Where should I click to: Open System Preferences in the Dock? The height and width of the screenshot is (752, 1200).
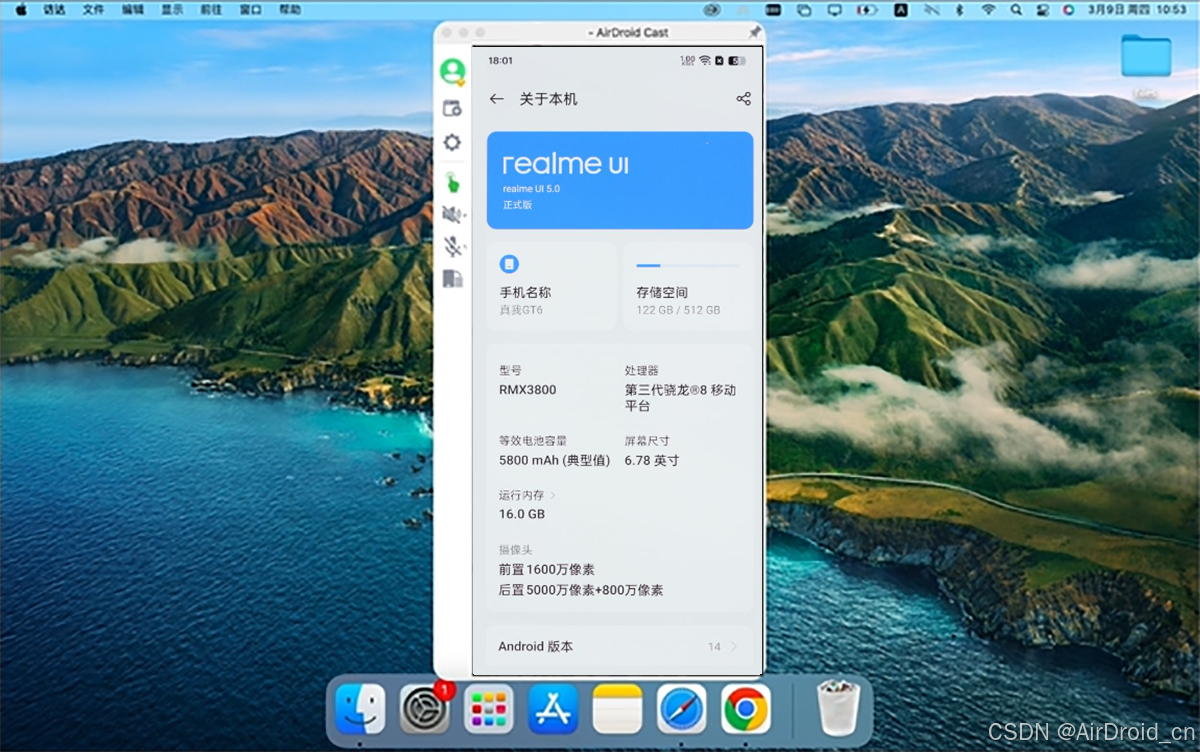(x=424, y=709)
